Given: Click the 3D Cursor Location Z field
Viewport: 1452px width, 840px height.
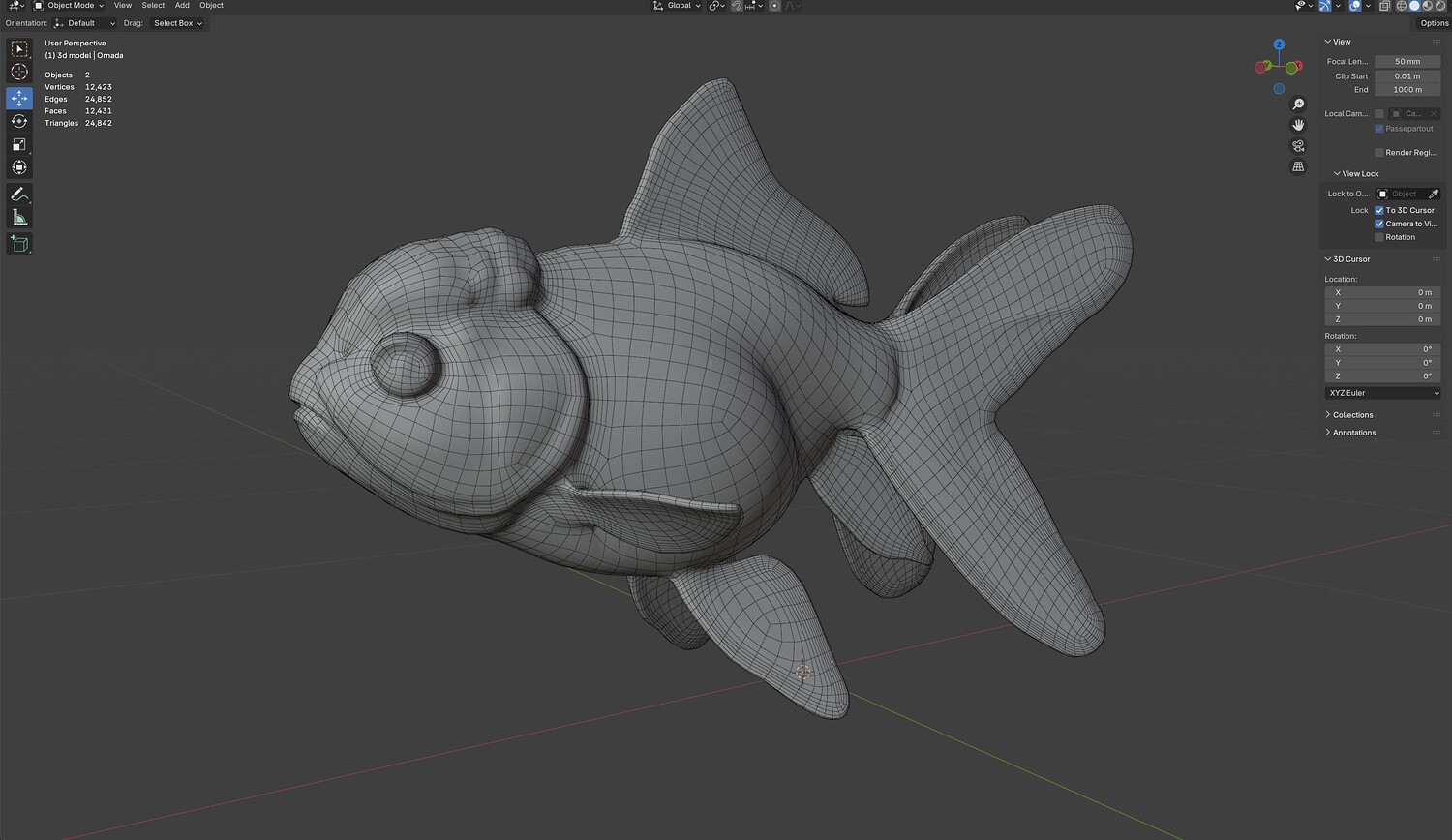Looking at the screenshot, I should pos(1382,319).
